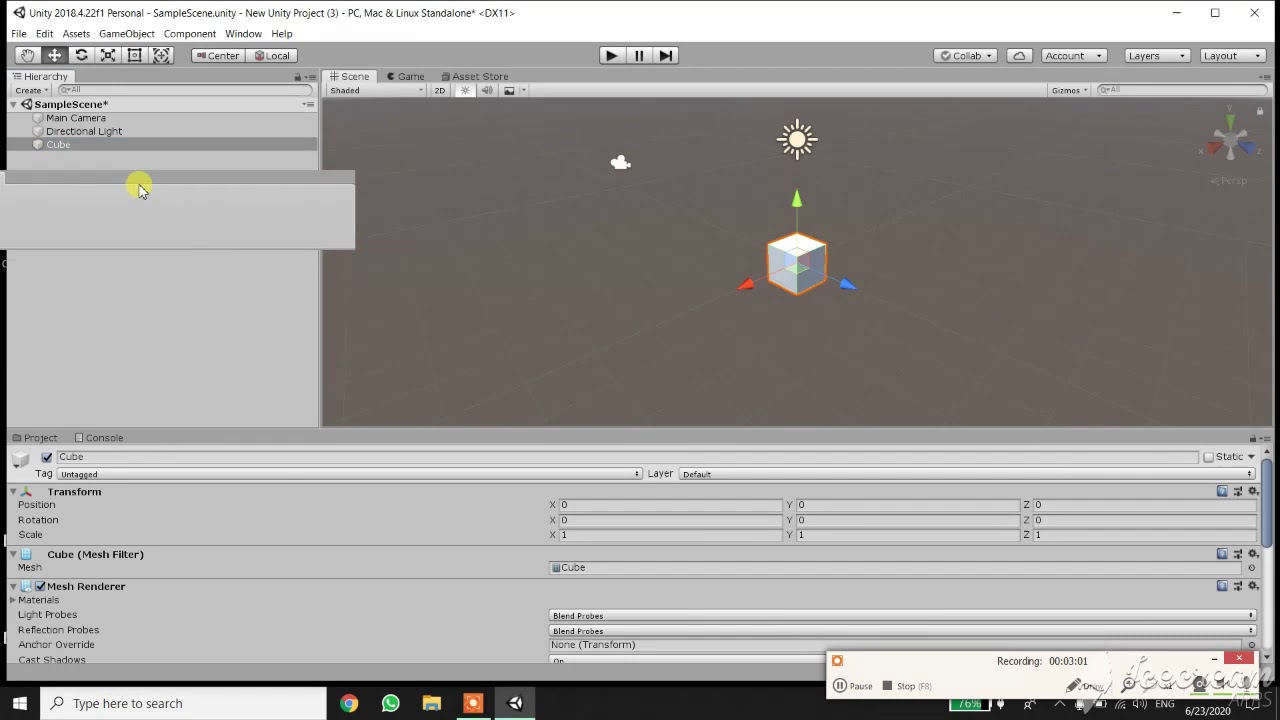This screenshot has width=1280, height=720.
Task: Select the combined Transform tool
Action: (x=161, y=56)
